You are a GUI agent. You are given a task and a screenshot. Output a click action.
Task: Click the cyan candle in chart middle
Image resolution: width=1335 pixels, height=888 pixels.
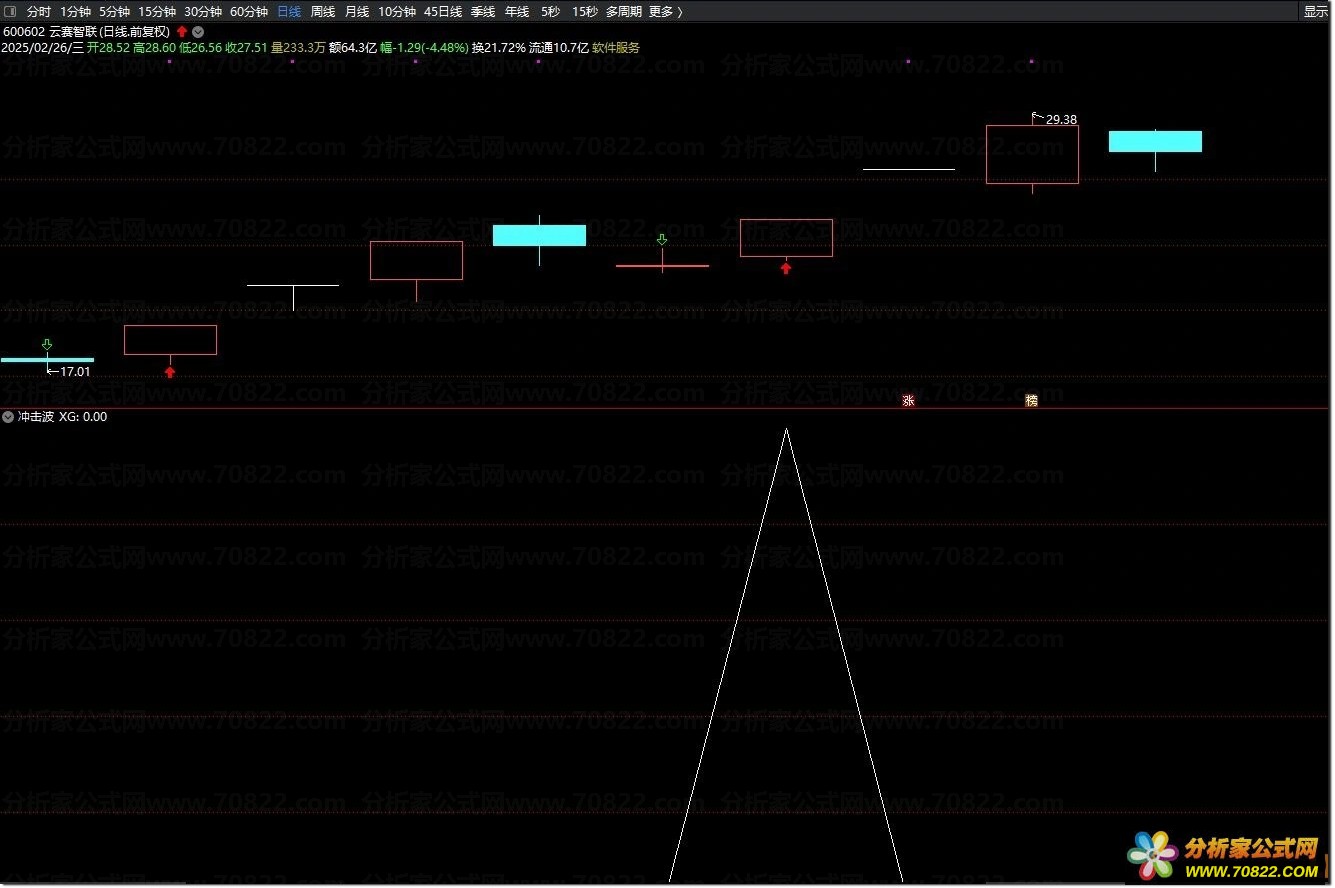539,235
